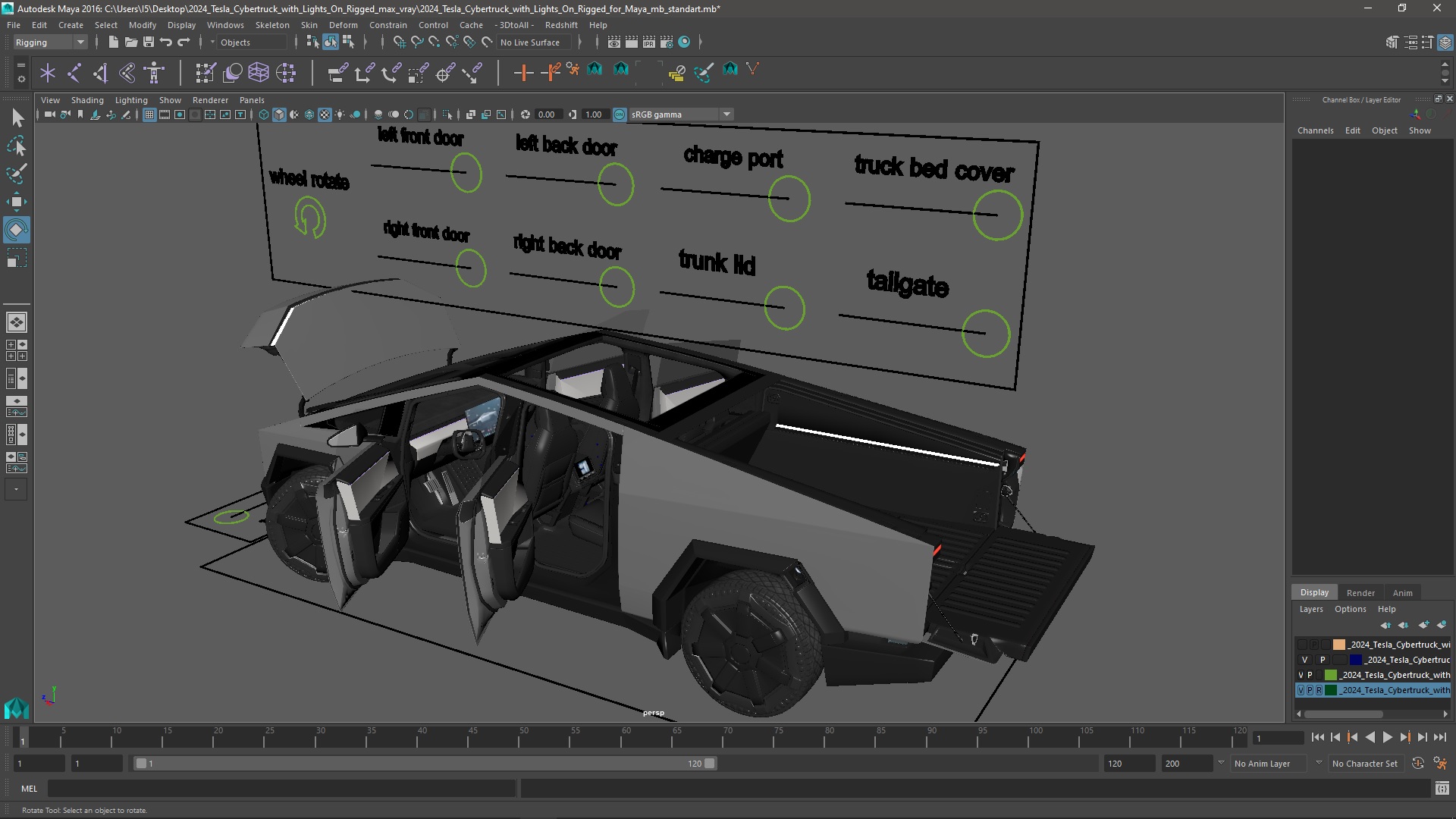
Task: Select the Rotate tool in the toolbox
Action: (x=16, y=229)
